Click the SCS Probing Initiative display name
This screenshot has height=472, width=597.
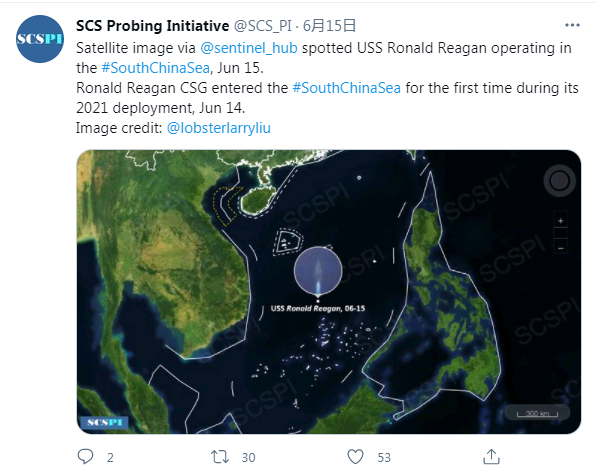[152, 26]
